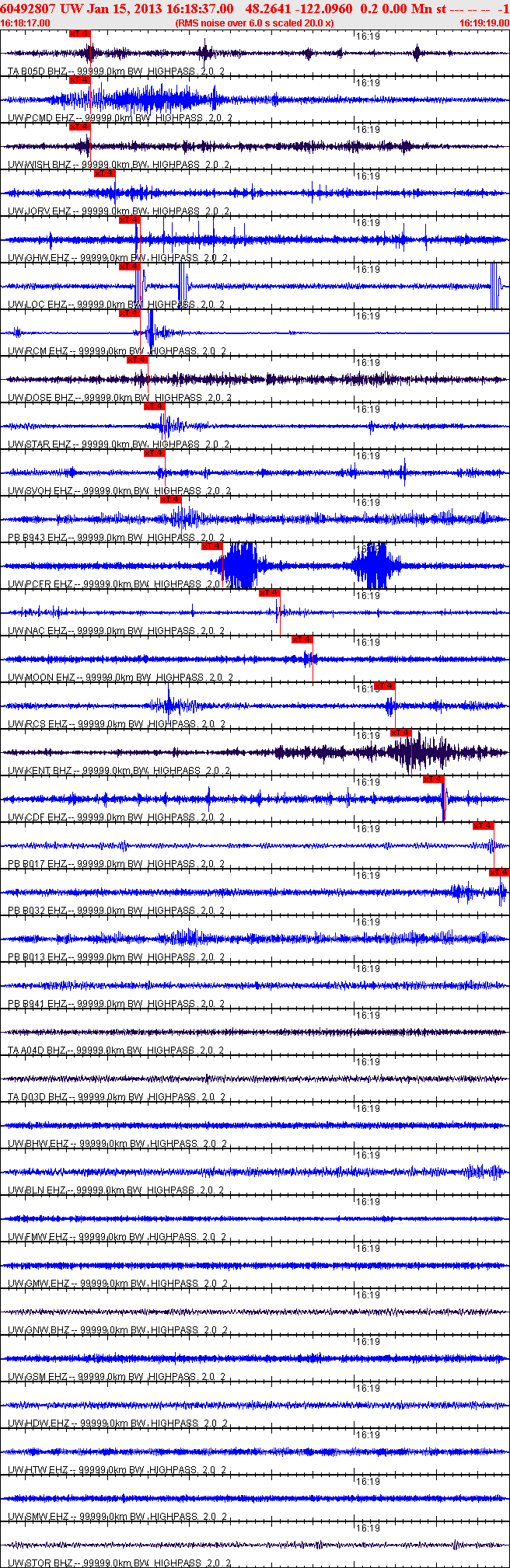Select the UW STOR BHZ station label

40,1563
